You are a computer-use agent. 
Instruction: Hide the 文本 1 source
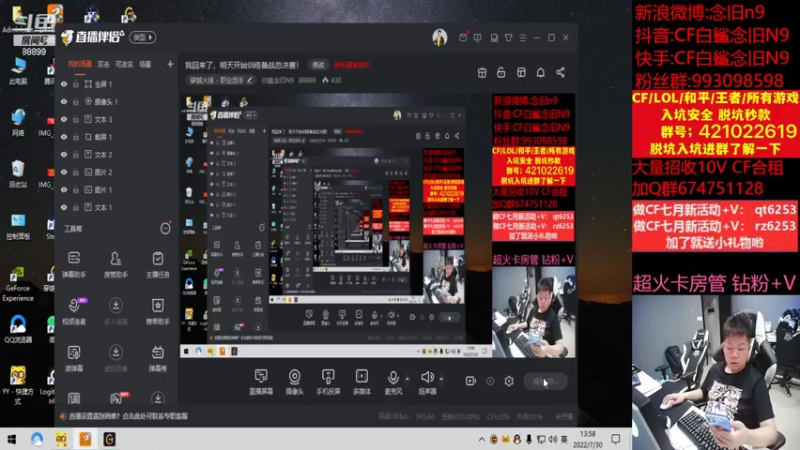[x=64, y=207]
